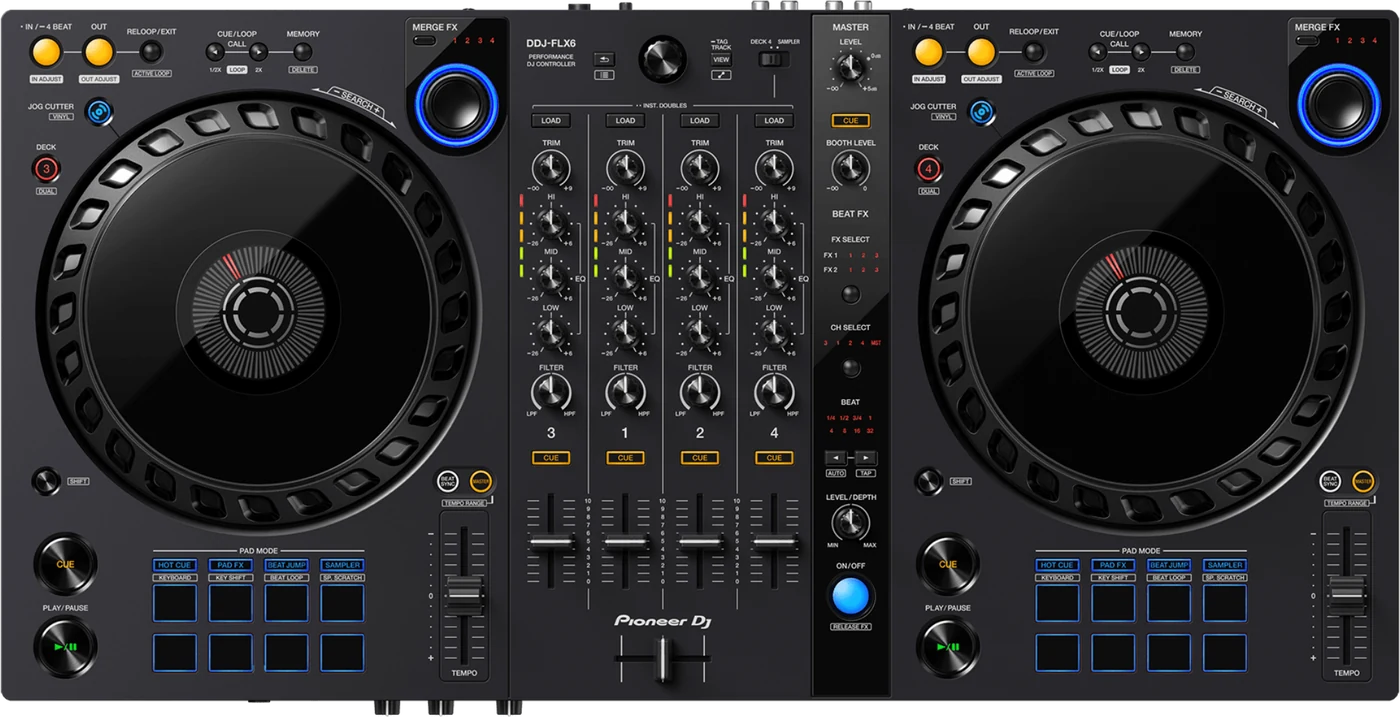This screenshot has height=717, width=1400.
Task: Tap the left deck MEMORY button
Action: pos(303,52)
